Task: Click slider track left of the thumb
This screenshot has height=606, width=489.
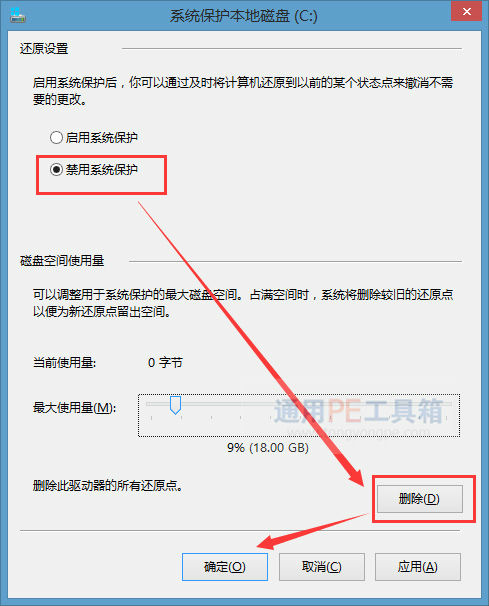Action: coord(158,404)
